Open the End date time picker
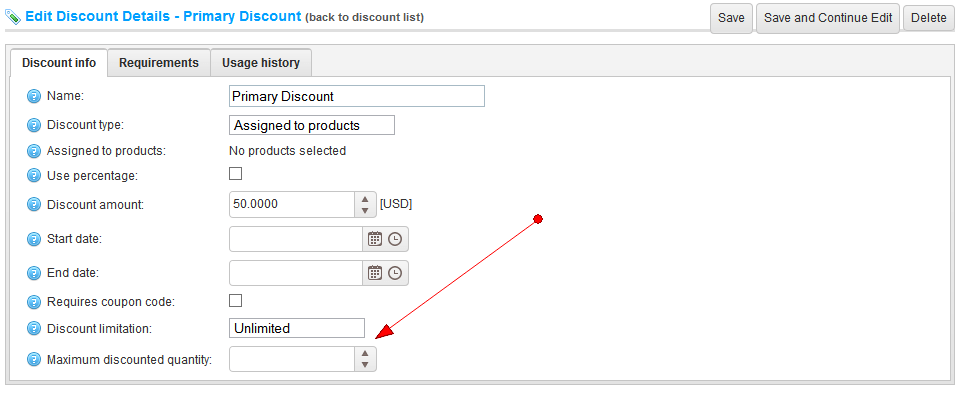 point(396,273)
